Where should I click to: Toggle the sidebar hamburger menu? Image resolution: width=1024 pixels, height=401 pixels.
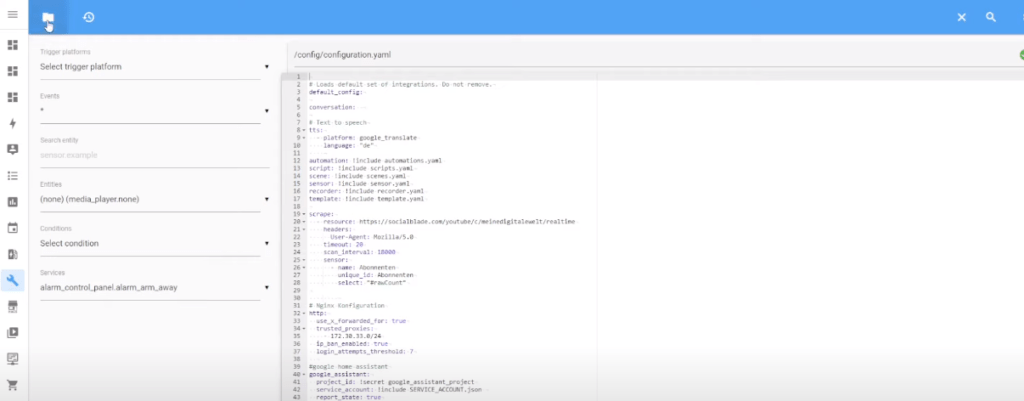pos(13,16)
